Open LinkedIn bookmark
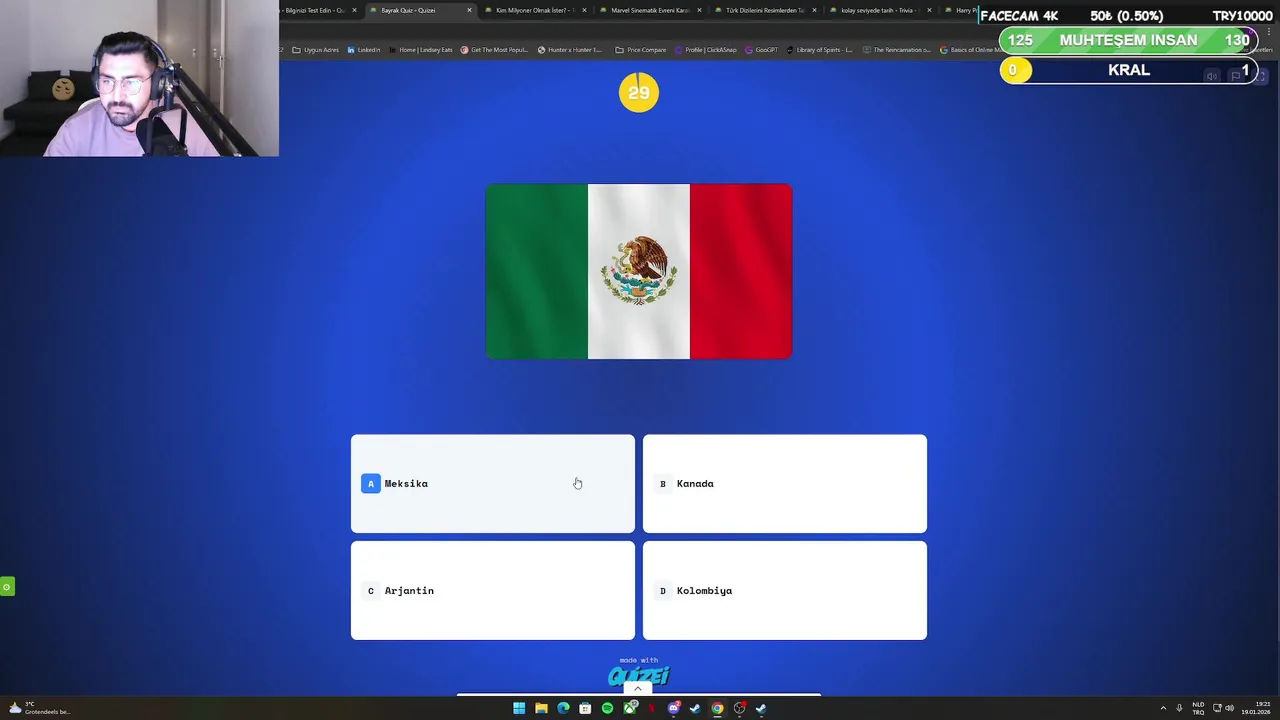The width and height of the screenshot is (1280, 720). (364, 50)
